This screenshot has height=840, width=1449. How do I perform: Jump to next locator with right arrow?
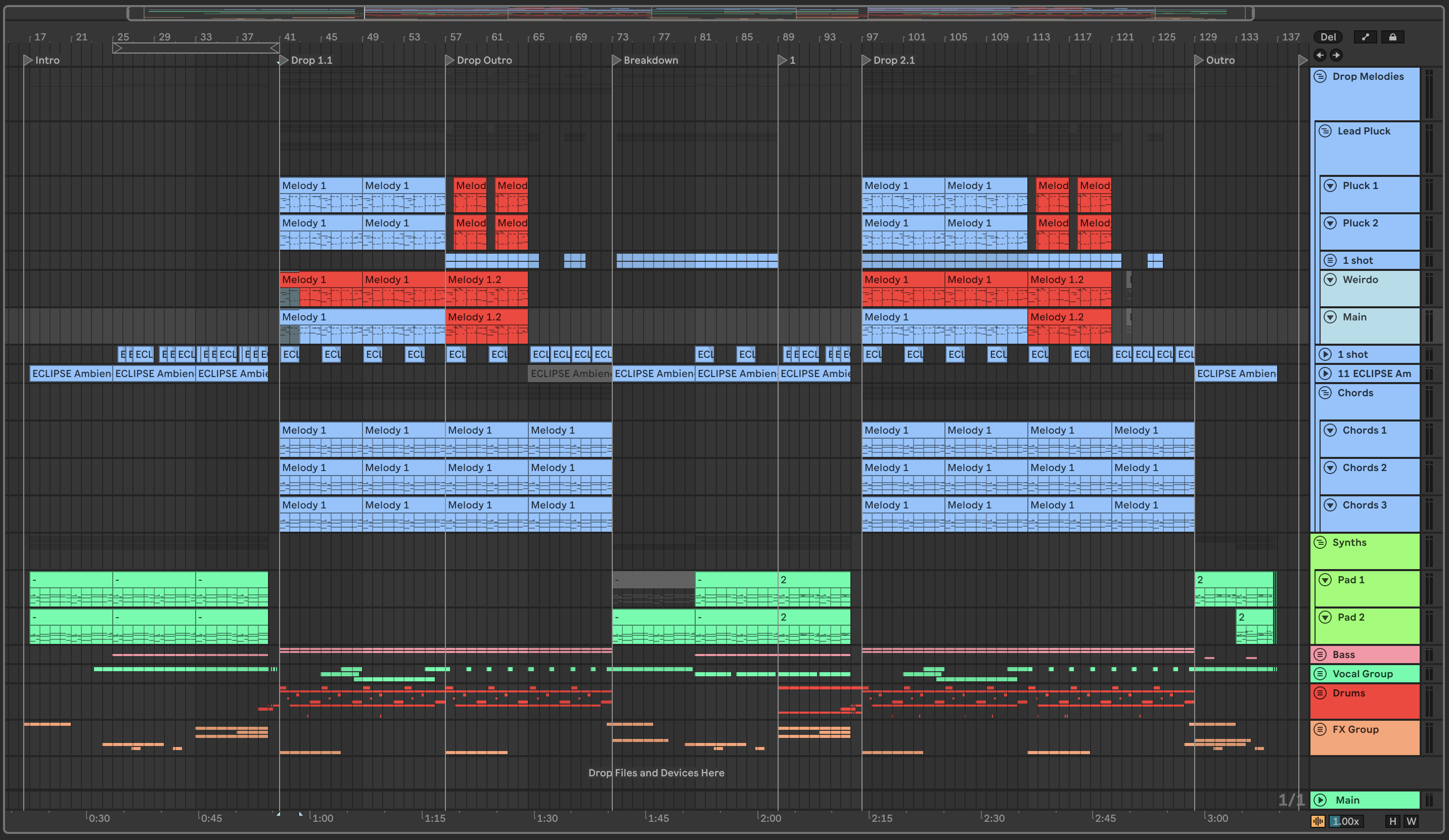tap(1336, 55)
